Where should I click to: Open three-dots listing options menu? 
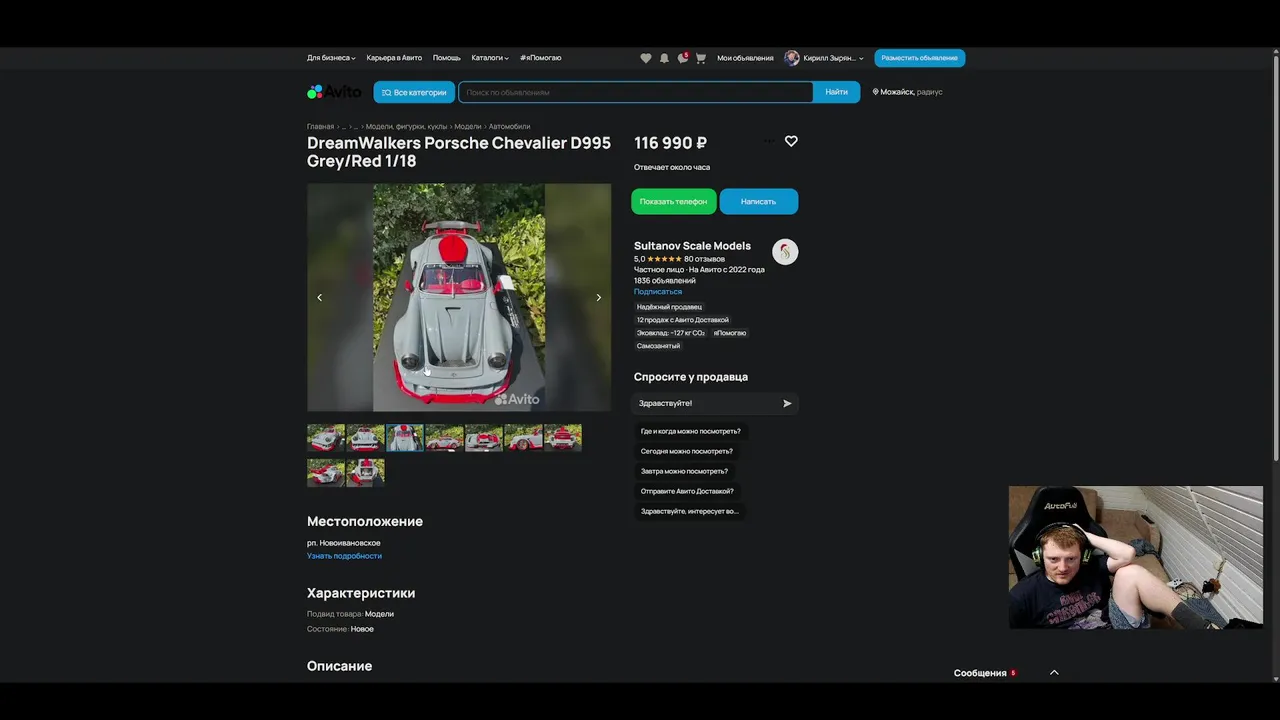pyautogui.click(x=768, y=141)
